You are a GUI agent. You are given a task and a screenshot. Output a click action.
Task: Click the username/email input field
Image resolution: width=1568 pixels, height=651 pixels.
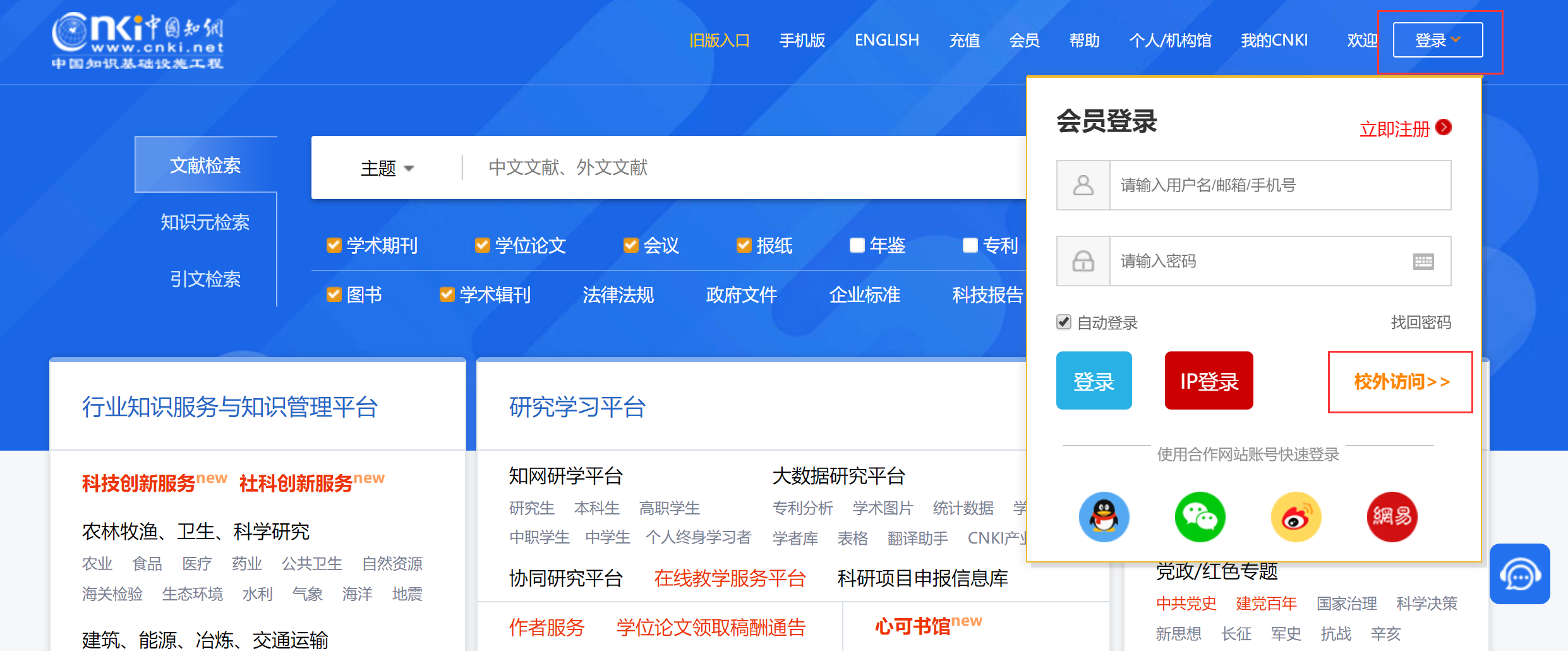(x=1279, y=185)
